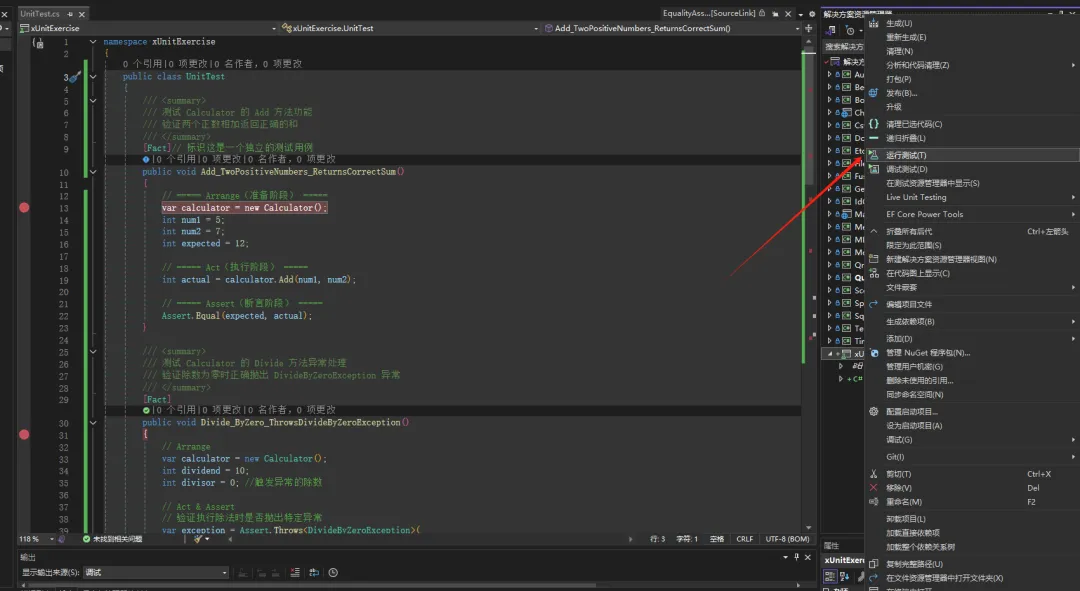This screenshot has width=1080, height=591.
Task: Click the 调试测试(D) icon in context menu
Action: [x=873, y=169]
